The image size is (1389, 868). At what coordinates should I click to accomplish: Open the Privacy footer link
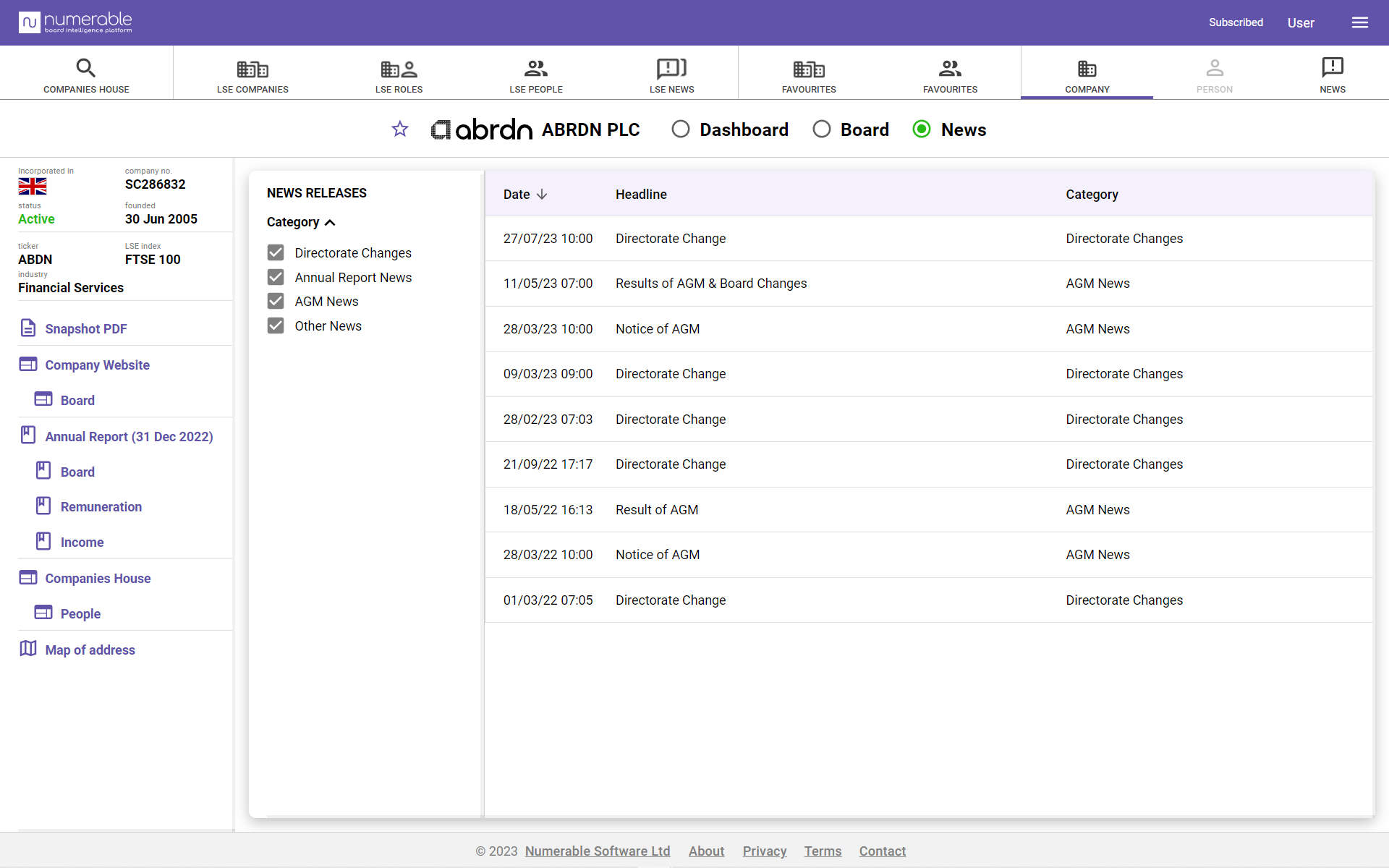[x=765, y=851]
